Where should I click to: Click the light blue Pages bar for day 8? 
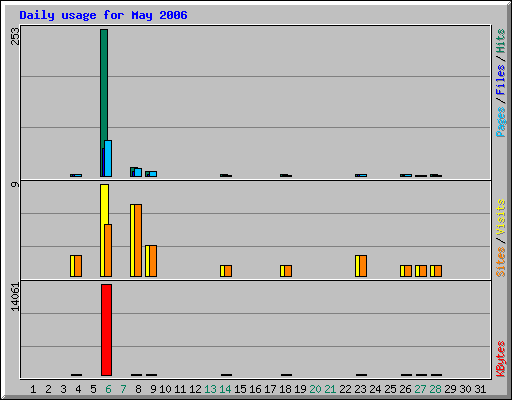[138, 173]
